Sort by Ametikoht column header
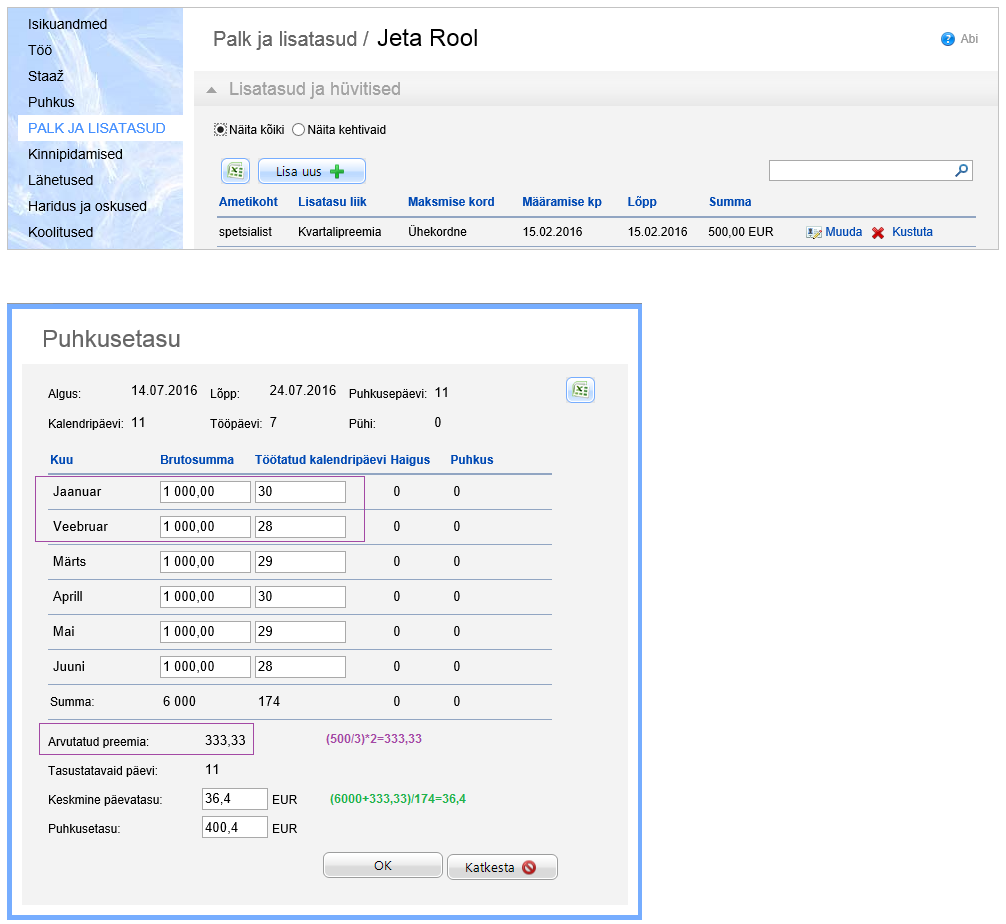 (x=248, y=201)
